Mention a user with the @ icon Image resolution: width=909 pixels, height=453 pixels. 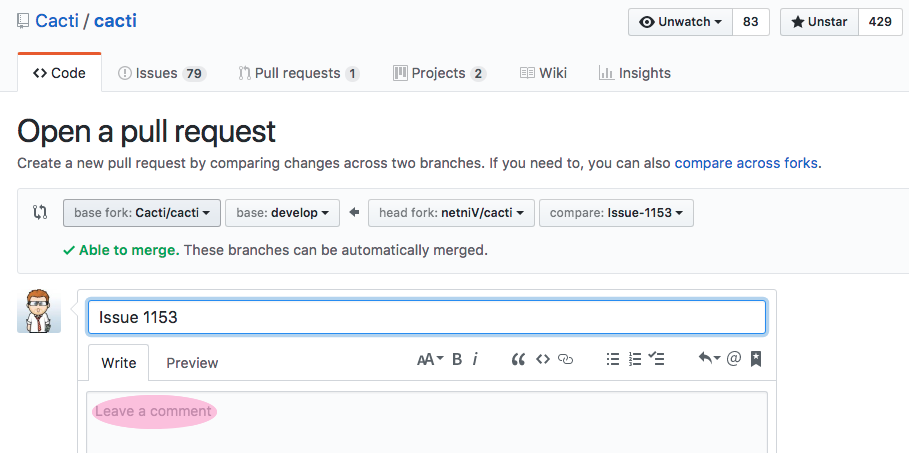click(733, 359)
